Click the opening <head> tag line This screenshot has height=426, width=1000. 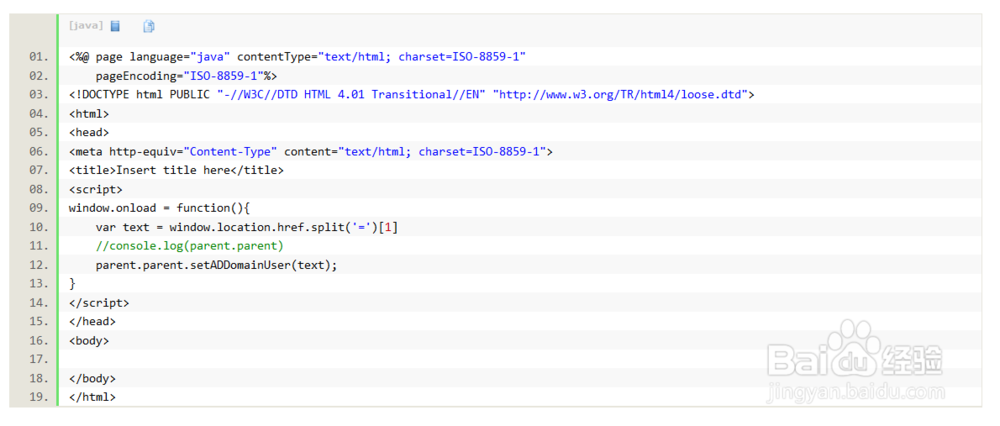coord(89,133)
